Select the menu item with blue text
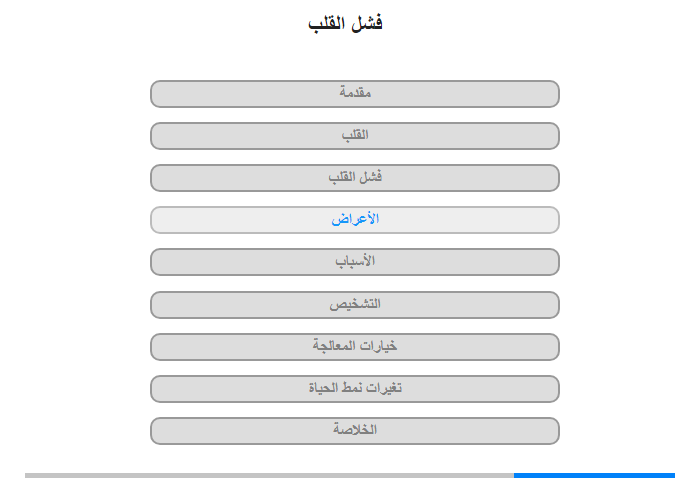The width and height of the screenshot is (700, 480). point(355,220)
